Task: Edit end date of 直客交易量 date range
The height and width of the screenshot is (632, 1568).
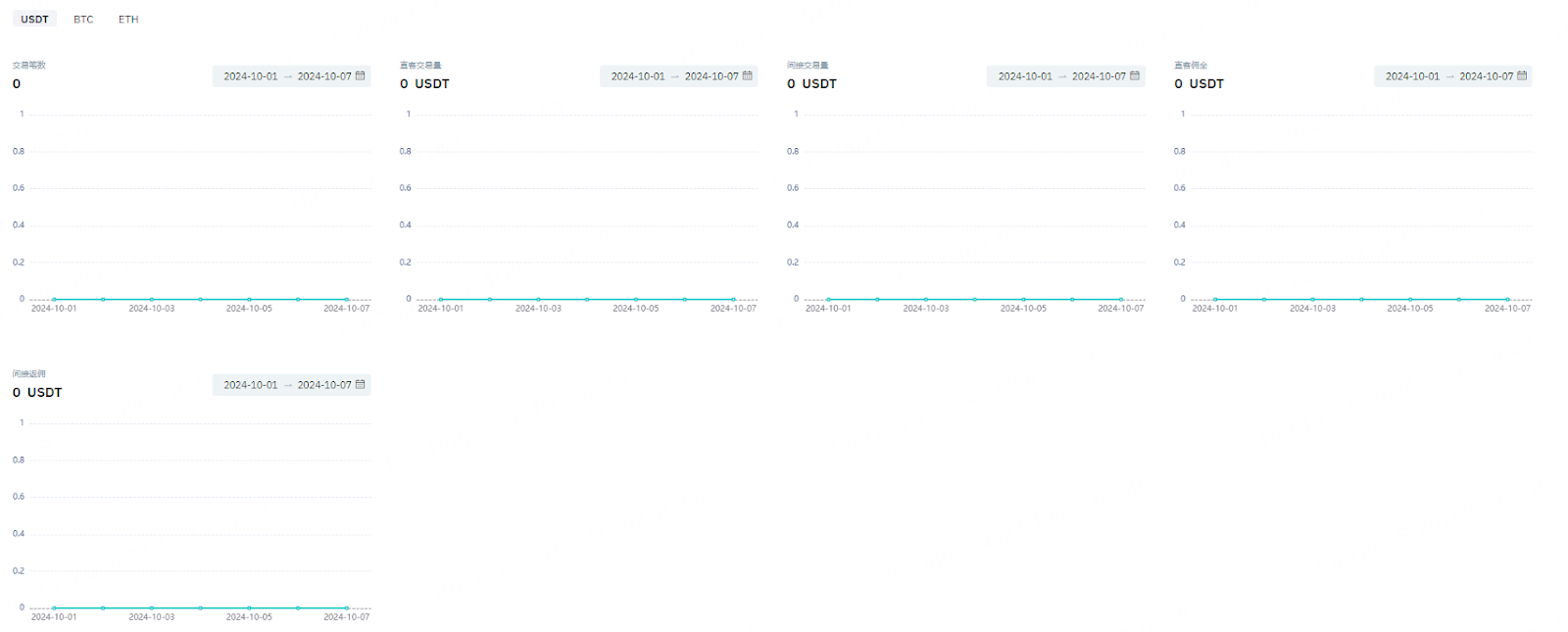Action: (x=711, y=76)
